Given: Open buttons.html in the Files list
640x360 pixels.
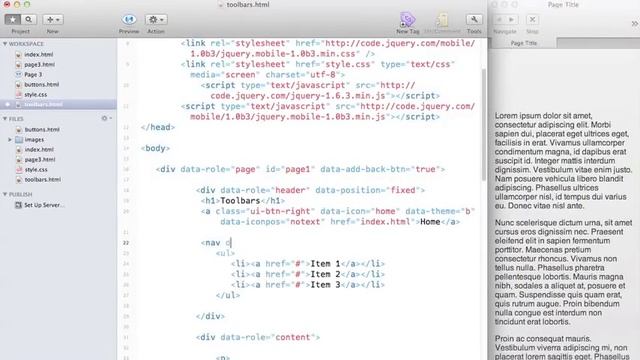Looking at the screenshot, I should coord(42,129).
